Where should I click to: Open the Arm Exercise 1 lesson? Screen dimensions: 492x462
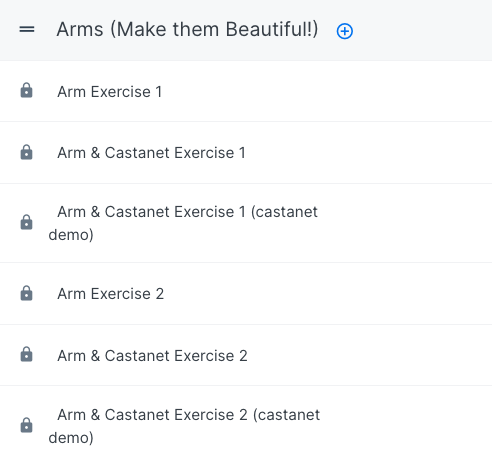[x=110, y=92]
